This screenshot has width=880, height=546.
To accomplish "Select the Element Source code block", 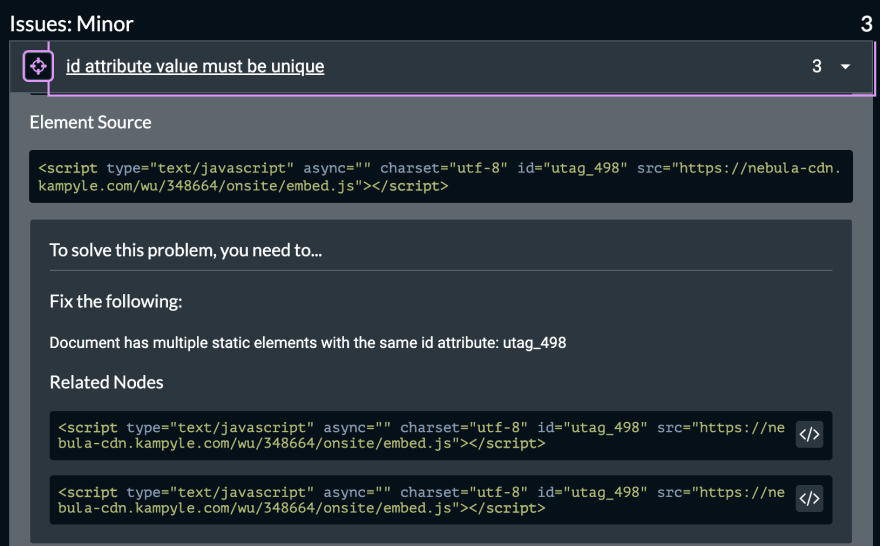I will point(441,176).
